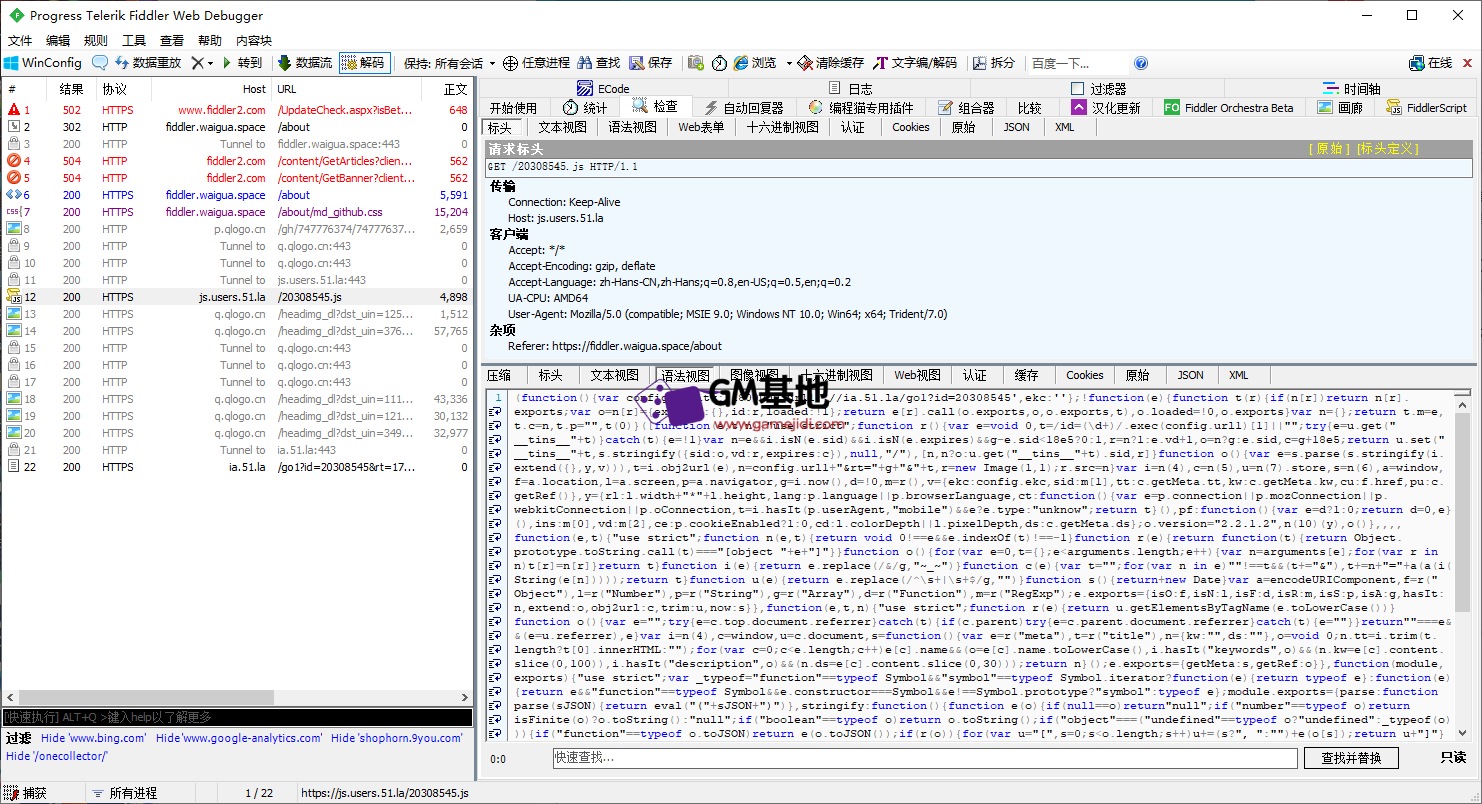Switch to the Timeline (时间轴) tab
This screenshot has width=1482, height=804.
tap(1350, 88)
